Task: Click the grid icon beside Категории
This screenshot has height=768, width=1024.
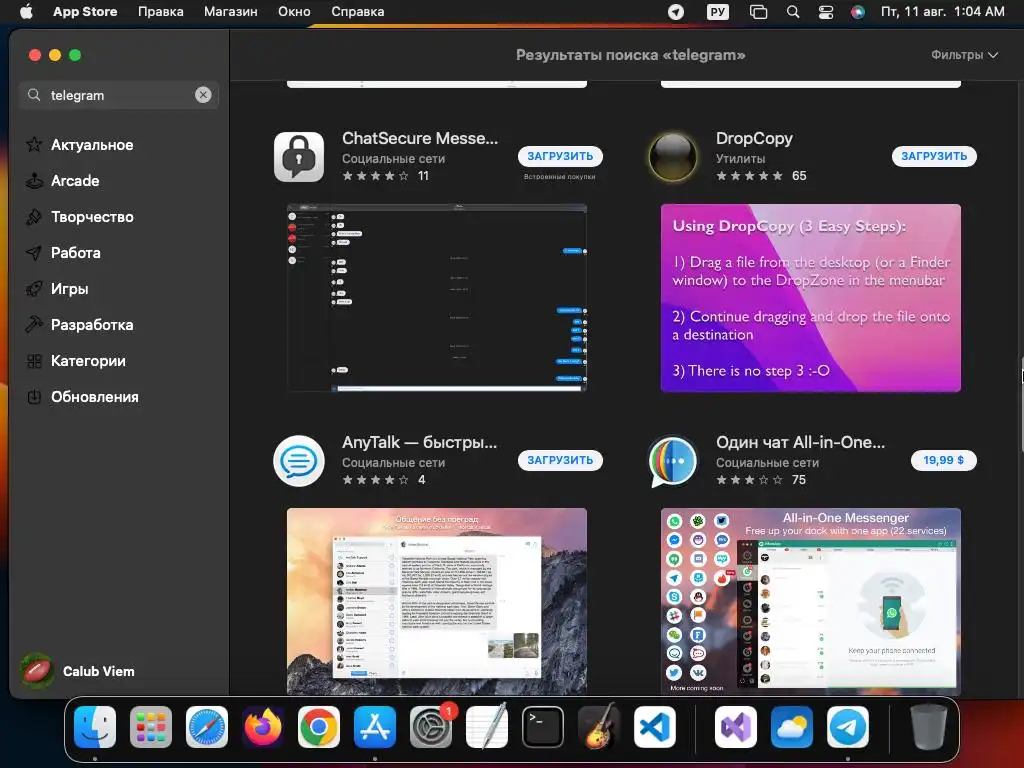Action: pyautogui.click(x=34, y=360)
